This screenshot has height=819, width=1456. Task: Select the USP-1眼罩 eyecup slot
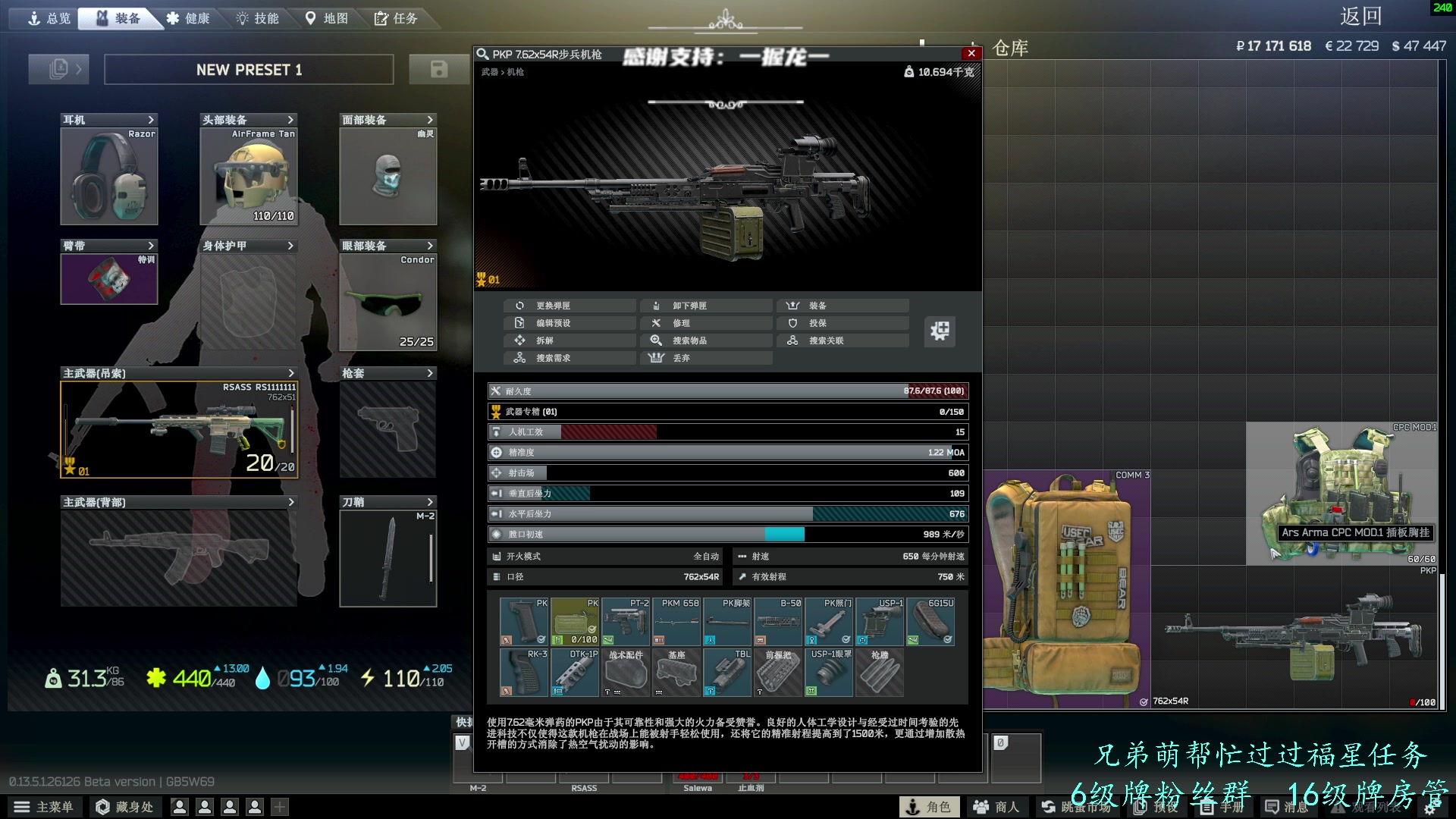829,673
